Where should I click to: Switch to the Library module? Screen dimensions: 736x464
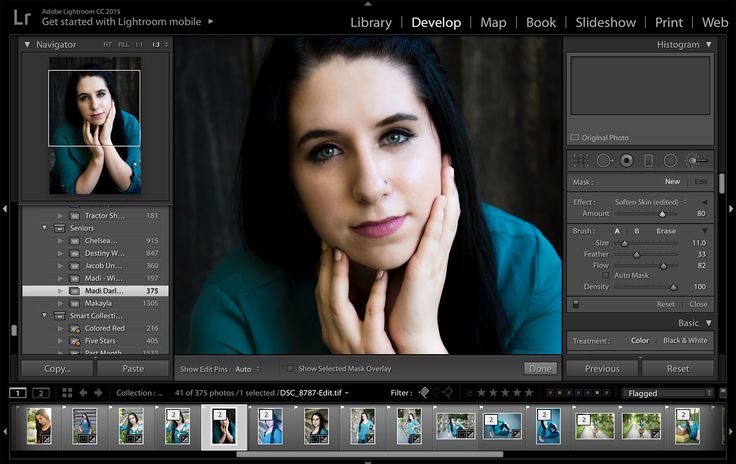click(x=371, y=22)
